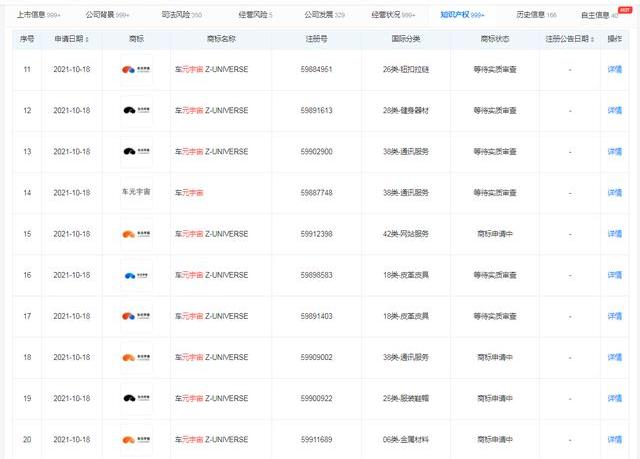Select registration number 59902900
Image resolution: width=640 pixels, height=459 pixels.
316,151
